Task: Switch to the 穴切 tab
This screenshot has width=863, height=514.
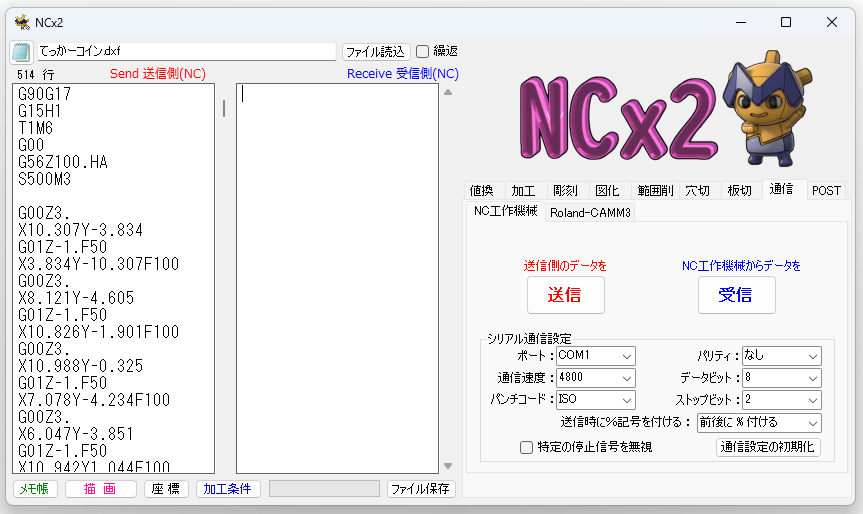Action: [x=698, y=190]
